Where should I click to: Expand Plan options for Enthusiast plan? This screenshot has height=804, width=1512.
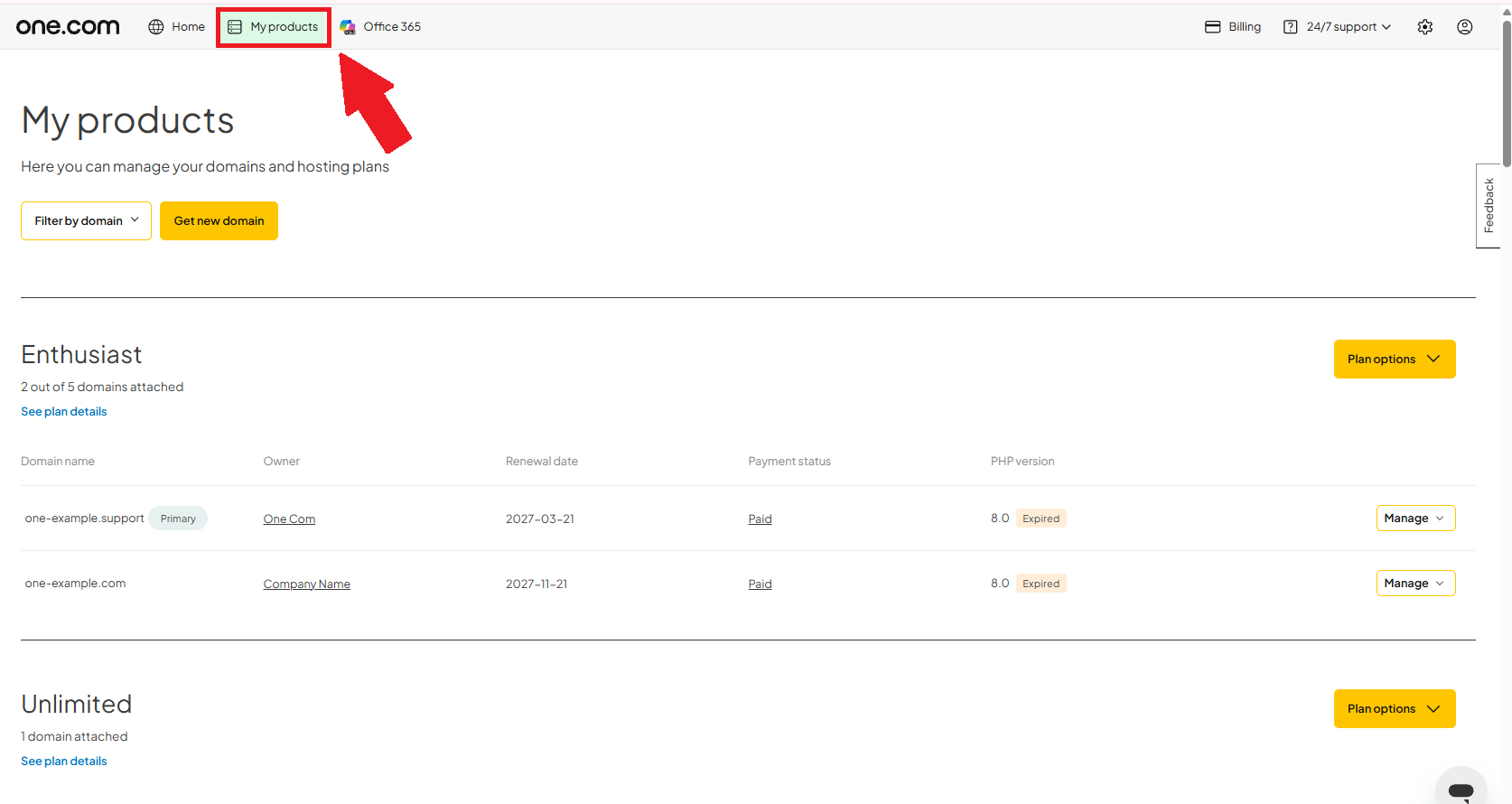coord(1395,359)
